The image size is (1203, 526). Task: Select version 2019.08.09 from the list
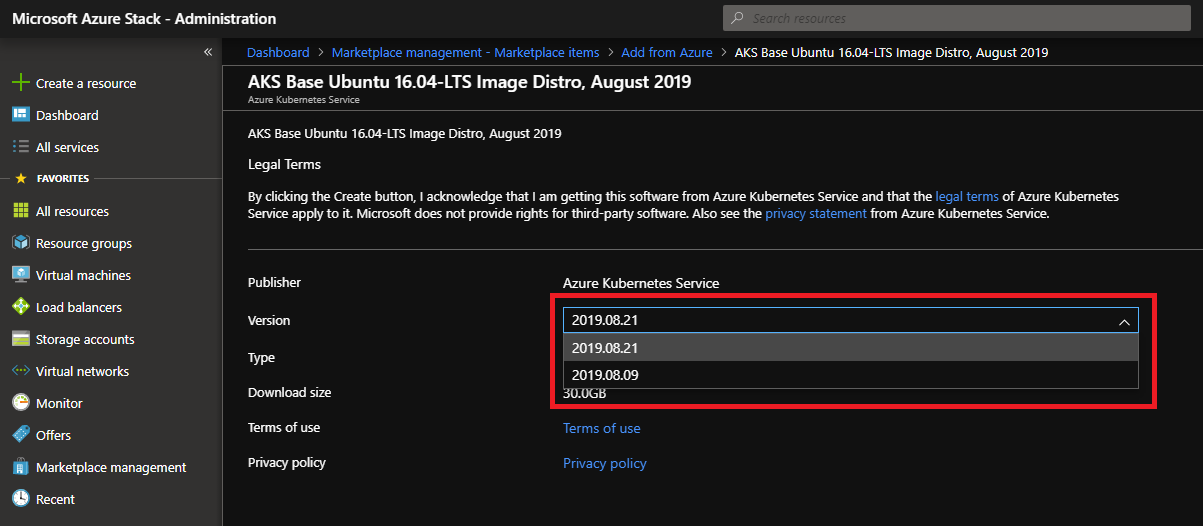(x=850, y=375)
